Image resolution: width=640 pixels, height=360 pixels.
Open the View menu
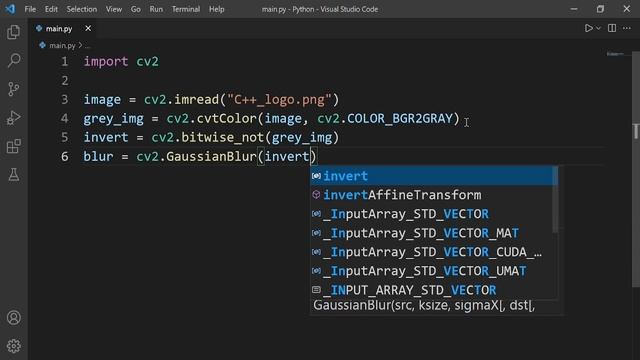point(114,9)
